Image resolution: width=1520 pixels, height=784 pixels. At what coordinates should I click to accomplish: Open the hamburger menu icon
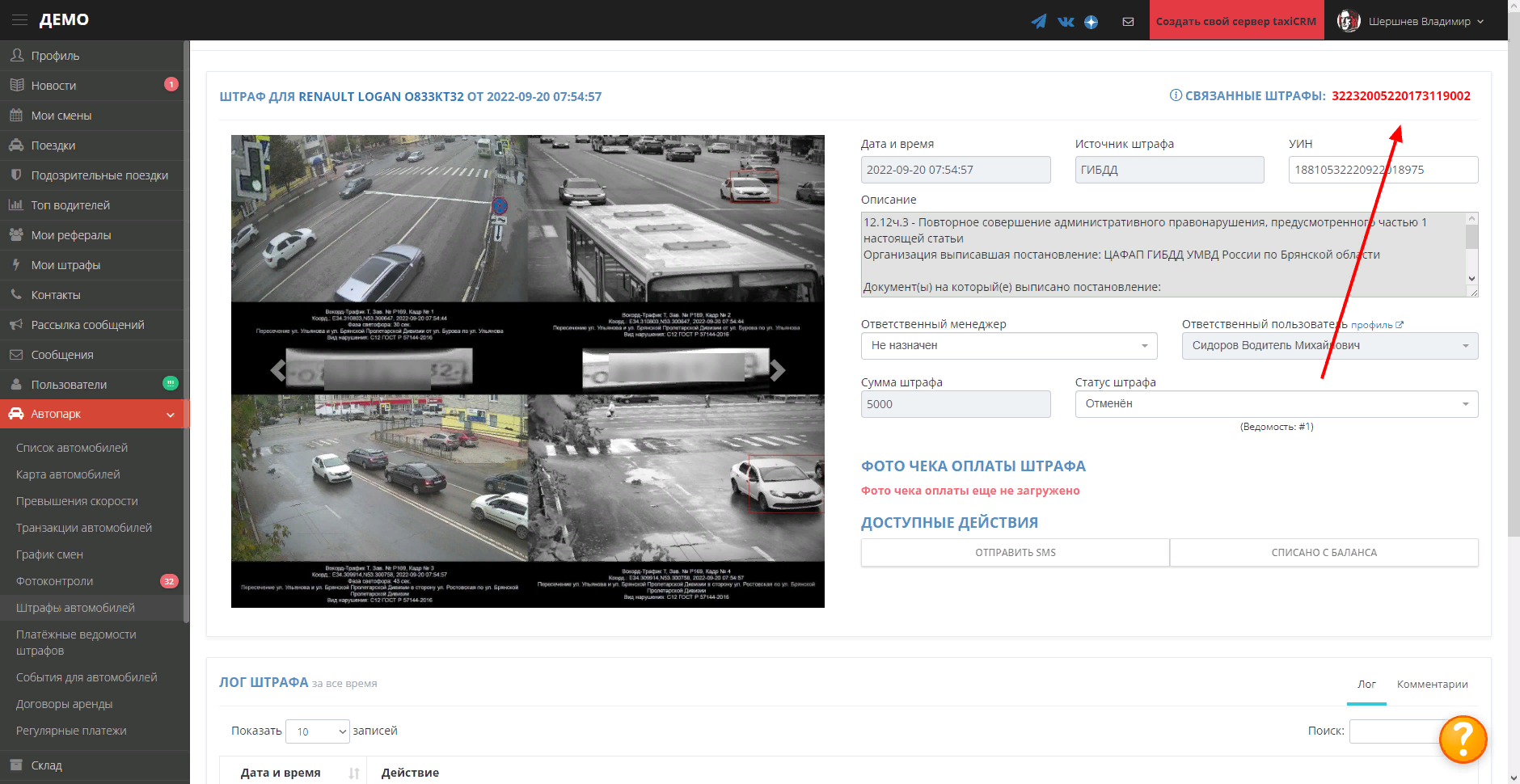click(19, 20)
